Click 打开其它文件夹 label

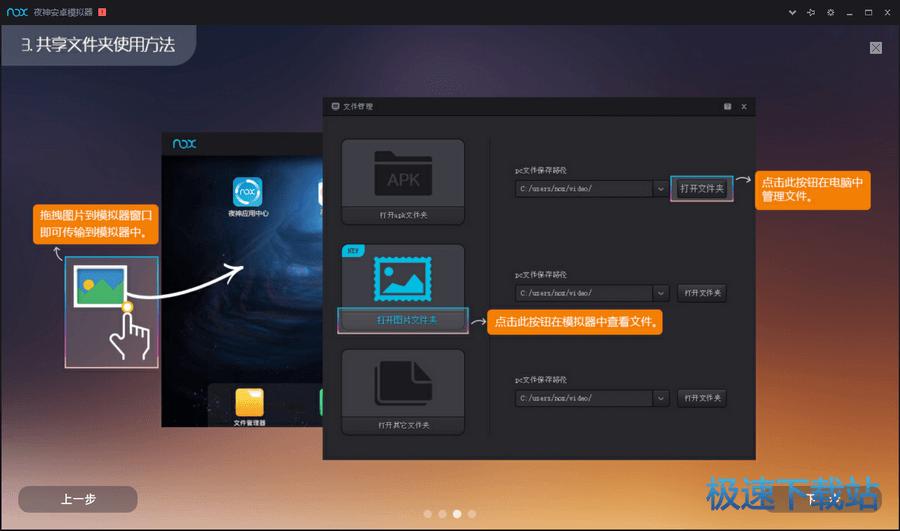403,425
